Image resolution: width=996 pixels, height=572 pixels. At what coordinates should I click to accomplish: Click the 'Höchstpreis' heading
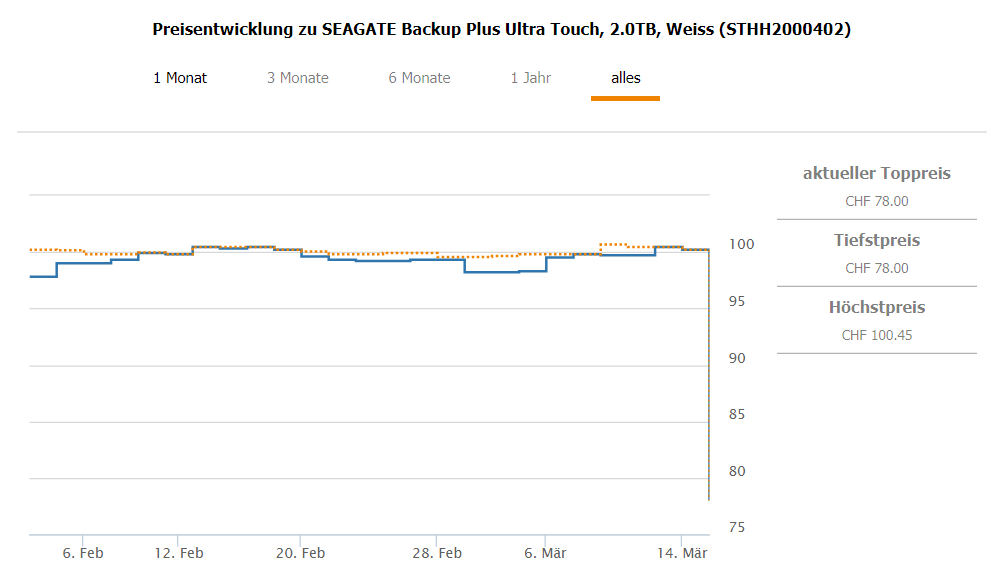click(x=877, y=308)
